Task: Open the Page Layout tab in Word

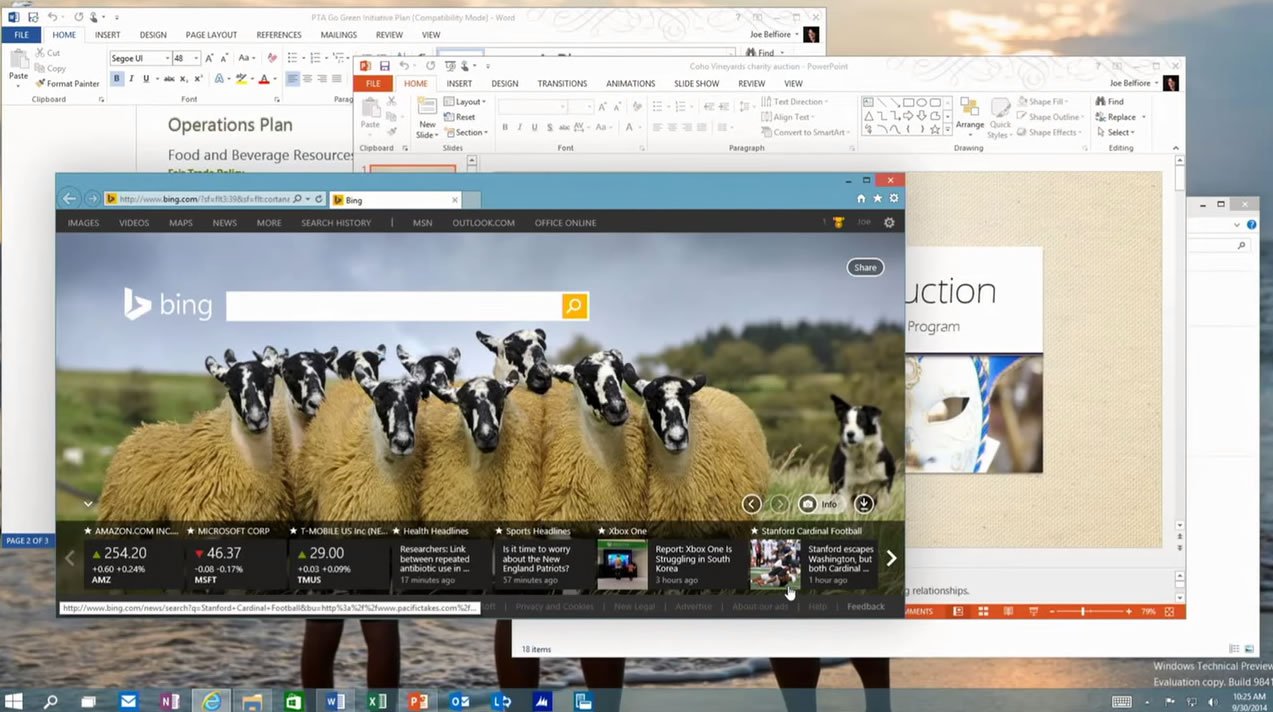Action: (211, 35)
